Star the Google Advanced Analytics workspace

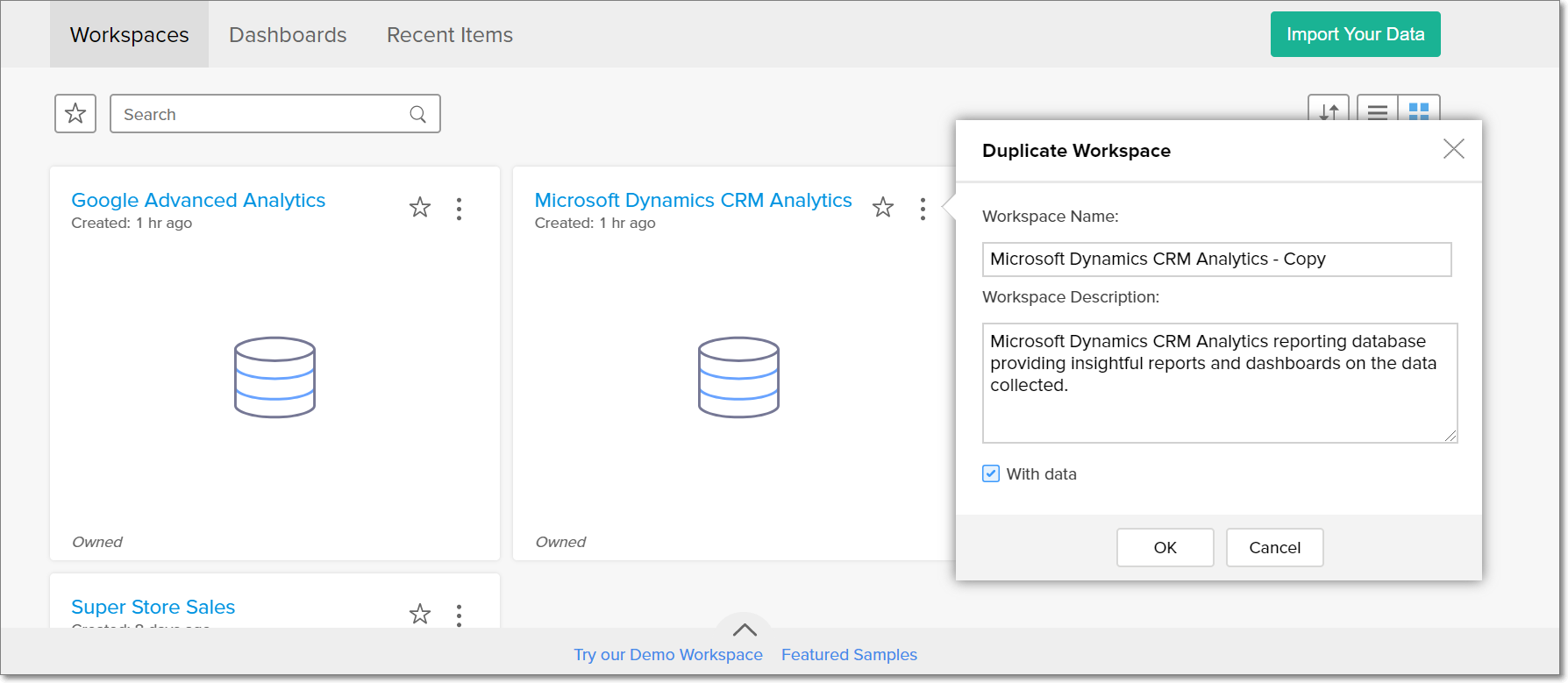pyautogui.click(x=420, y=208)
